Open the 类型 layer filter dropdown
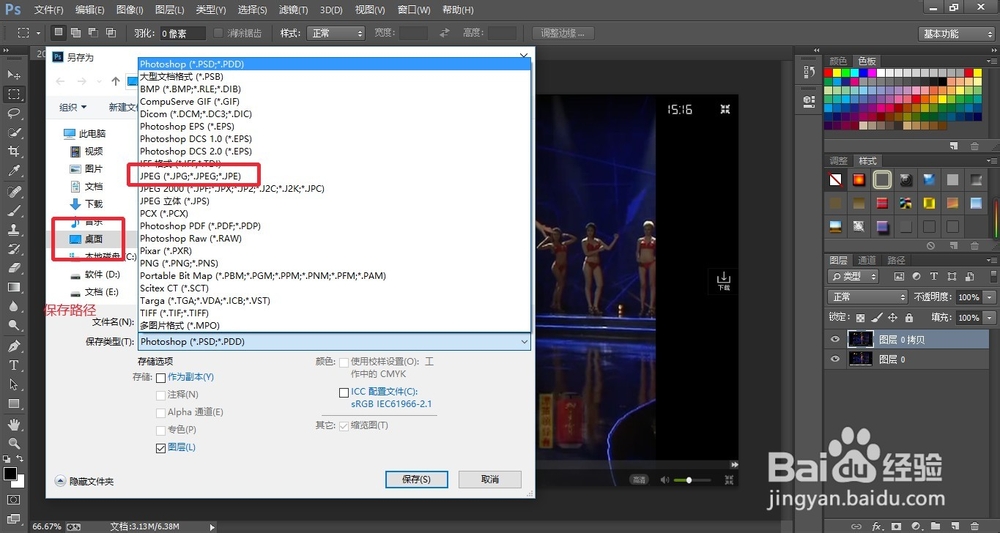This screenshot has height=533, width=1000. pyautogui.click(x=853, y=276)
